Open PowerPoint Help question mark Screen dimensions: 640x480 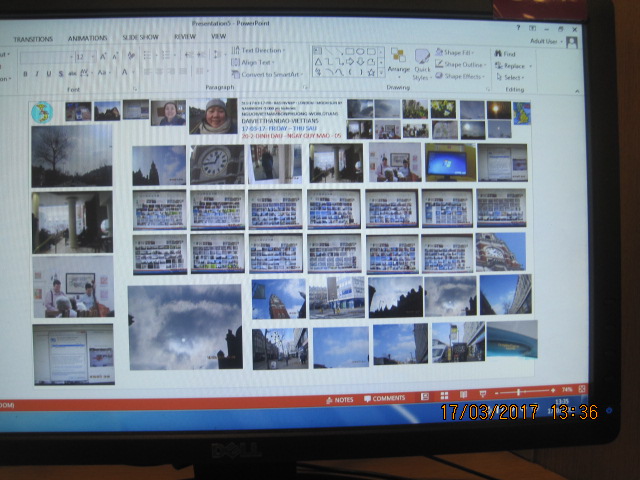(x=518, y=28)
